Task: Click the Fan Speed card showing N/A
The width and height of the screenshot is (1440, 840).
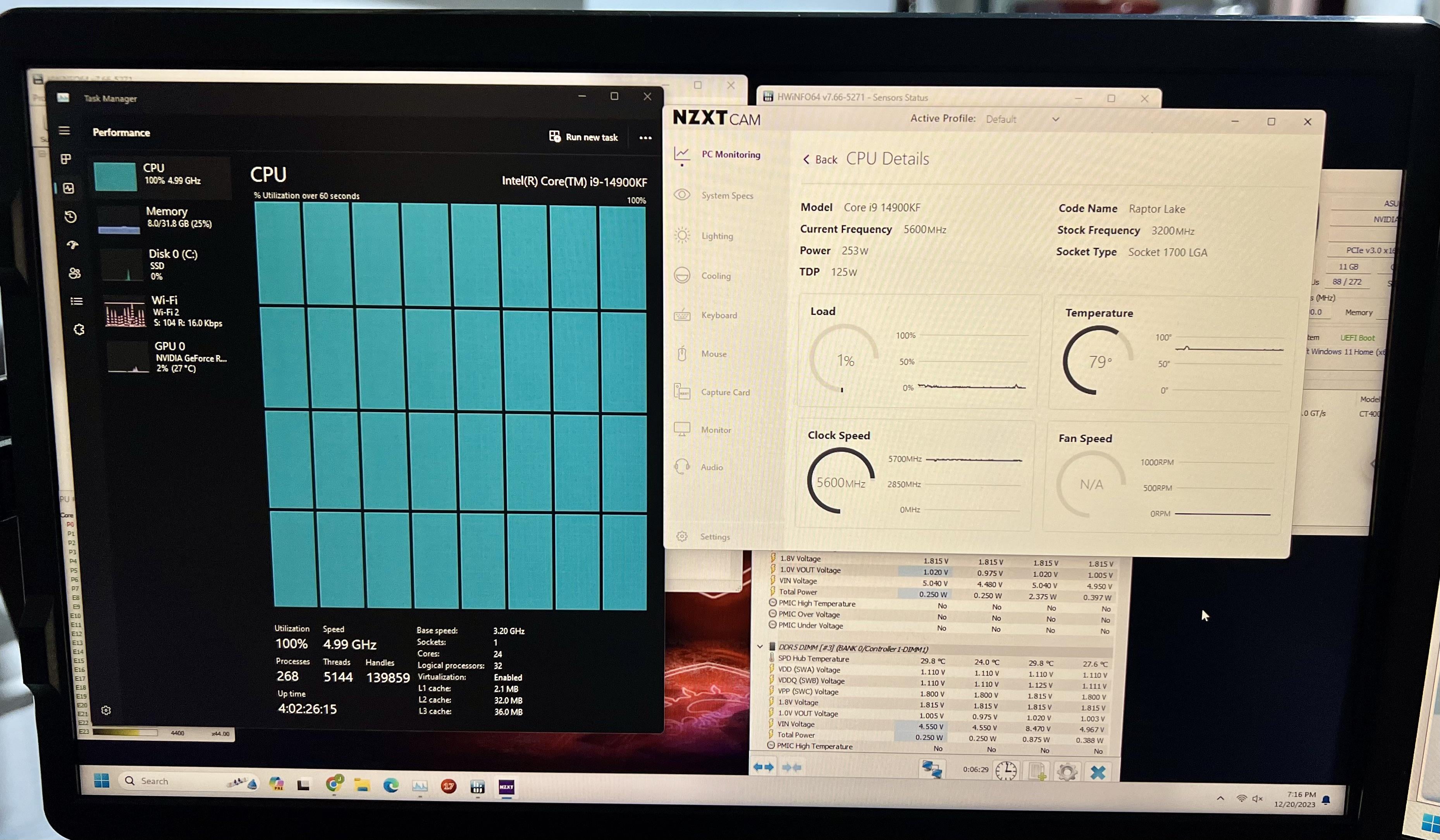Action: point(1166,478)
